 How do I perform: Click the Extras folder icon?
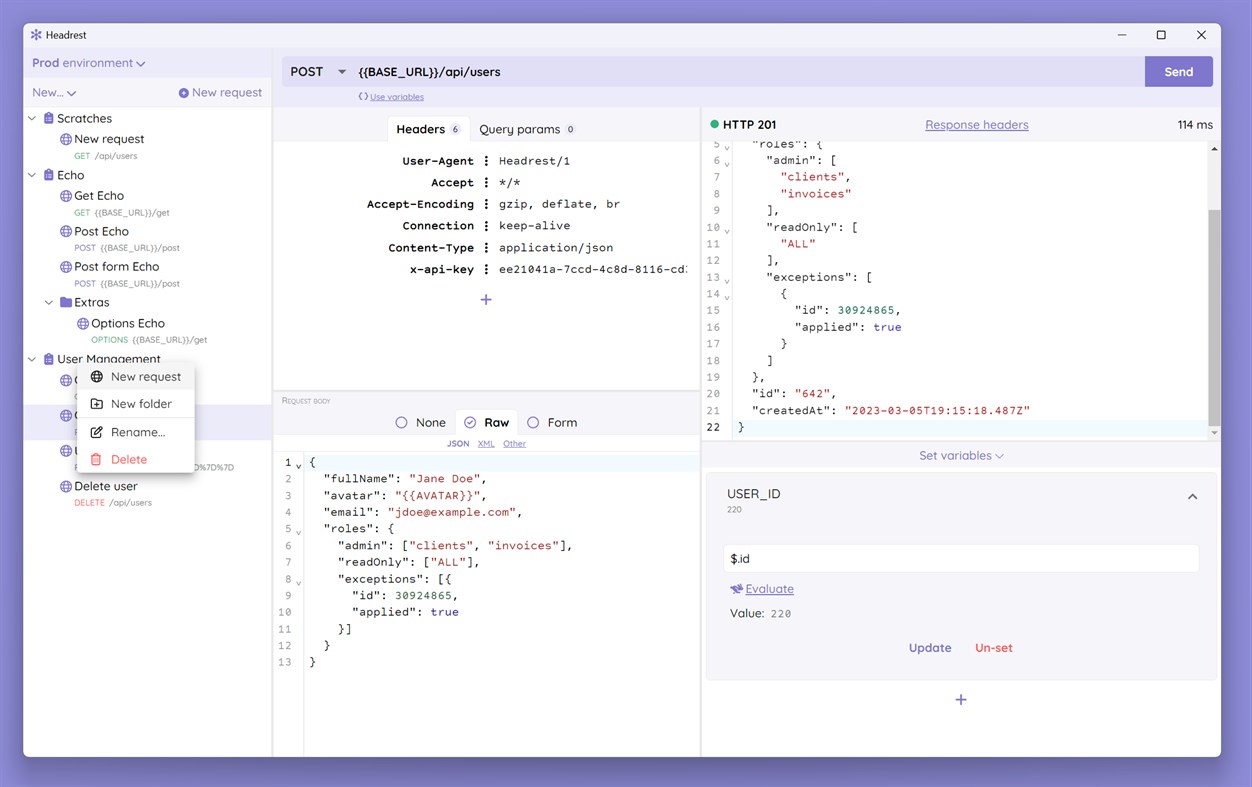pos(66,302)
